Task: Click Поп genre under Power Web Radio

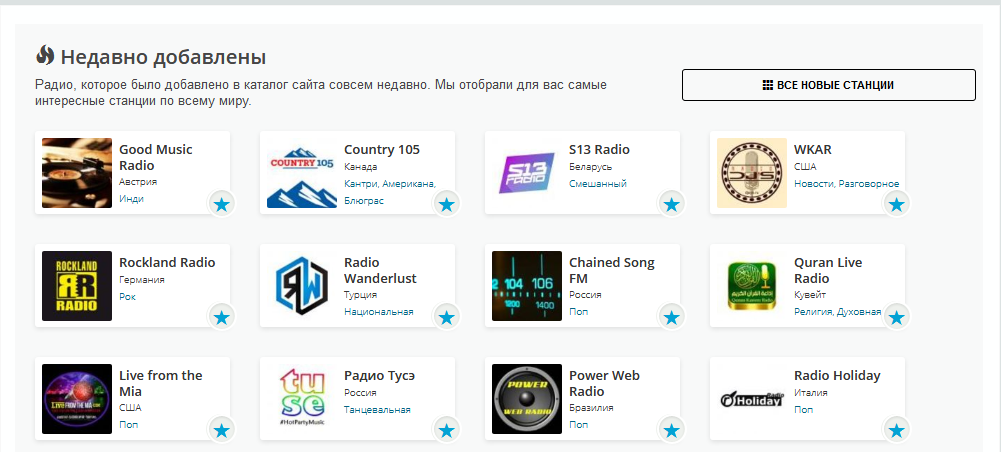Action: pyautogui.click(x=578, y=425)
